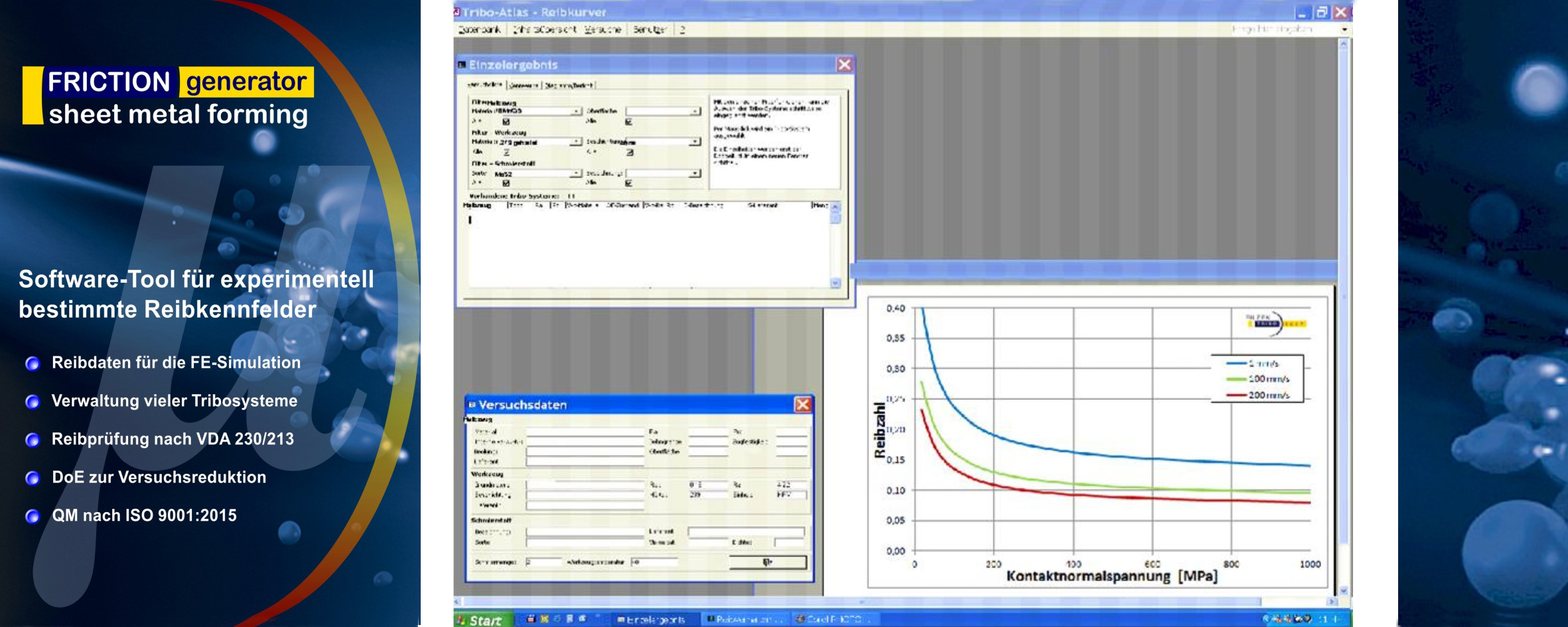Screen dimensions: 1568x627
Task: Toggle the checkbox under Schmierstoff Sorte dropdown
Action: tap(506, 183)
